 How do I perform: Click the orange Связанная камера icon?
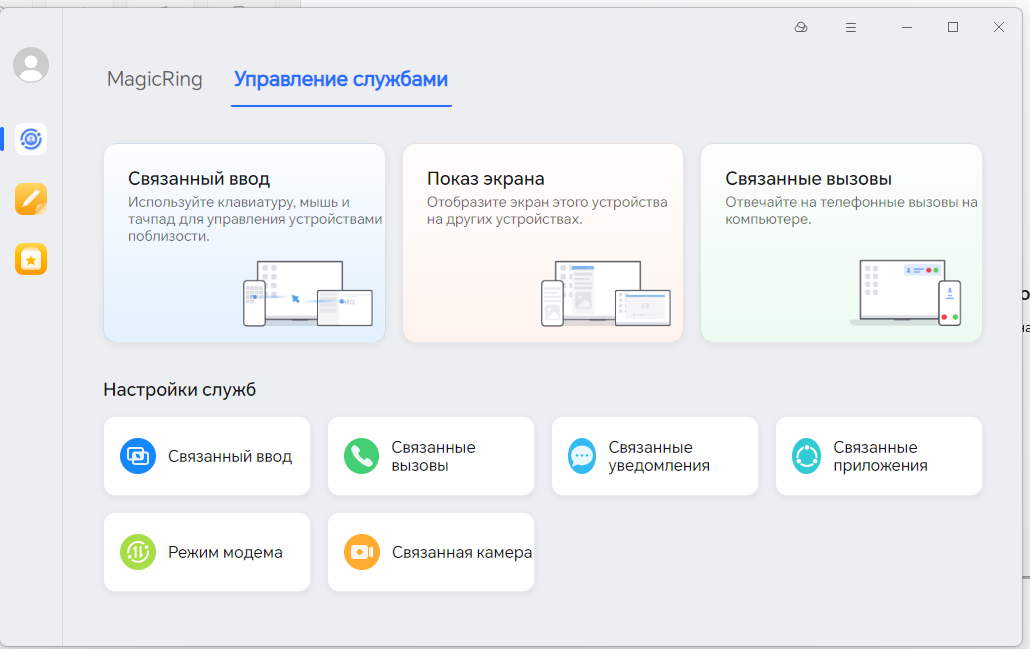pyautogui.click(x=361, y=552)
